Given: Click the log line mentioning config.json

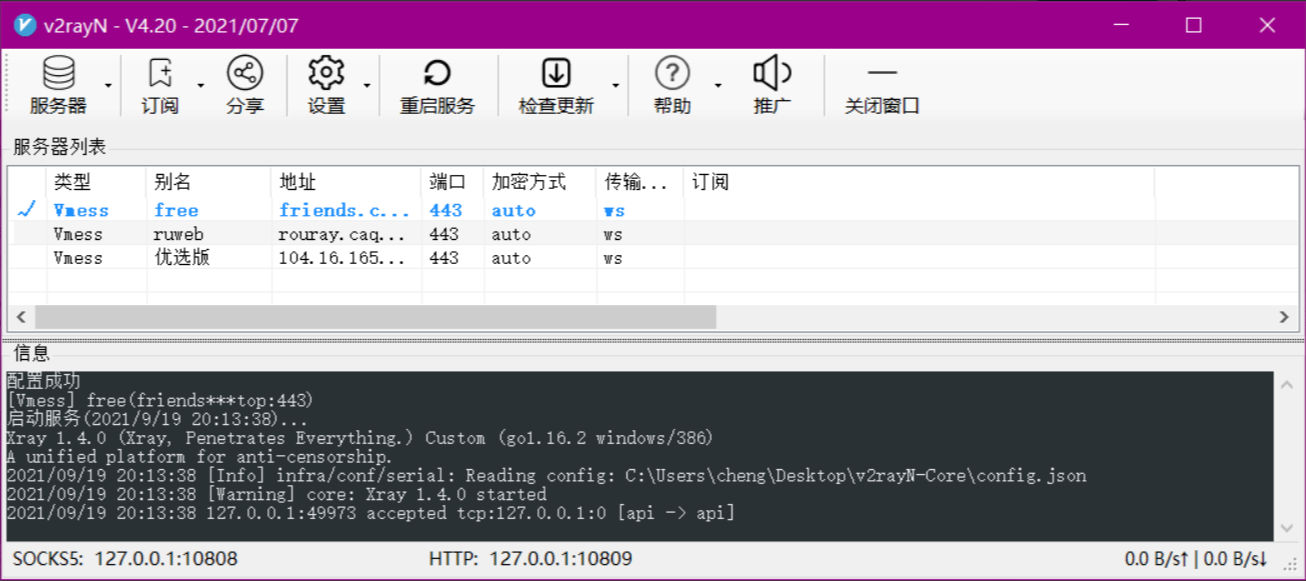Looking at the screenshot, I should coord(546,475).
